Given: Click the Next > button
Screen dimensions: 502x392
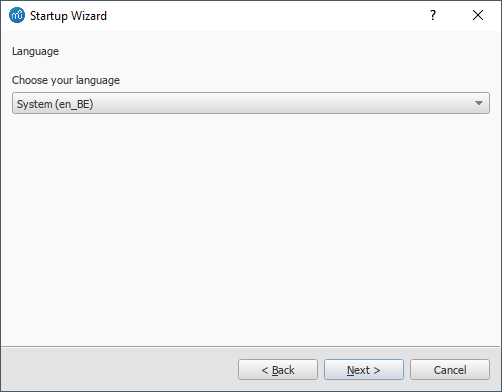Looking at the screenshot, I should 364,370.
